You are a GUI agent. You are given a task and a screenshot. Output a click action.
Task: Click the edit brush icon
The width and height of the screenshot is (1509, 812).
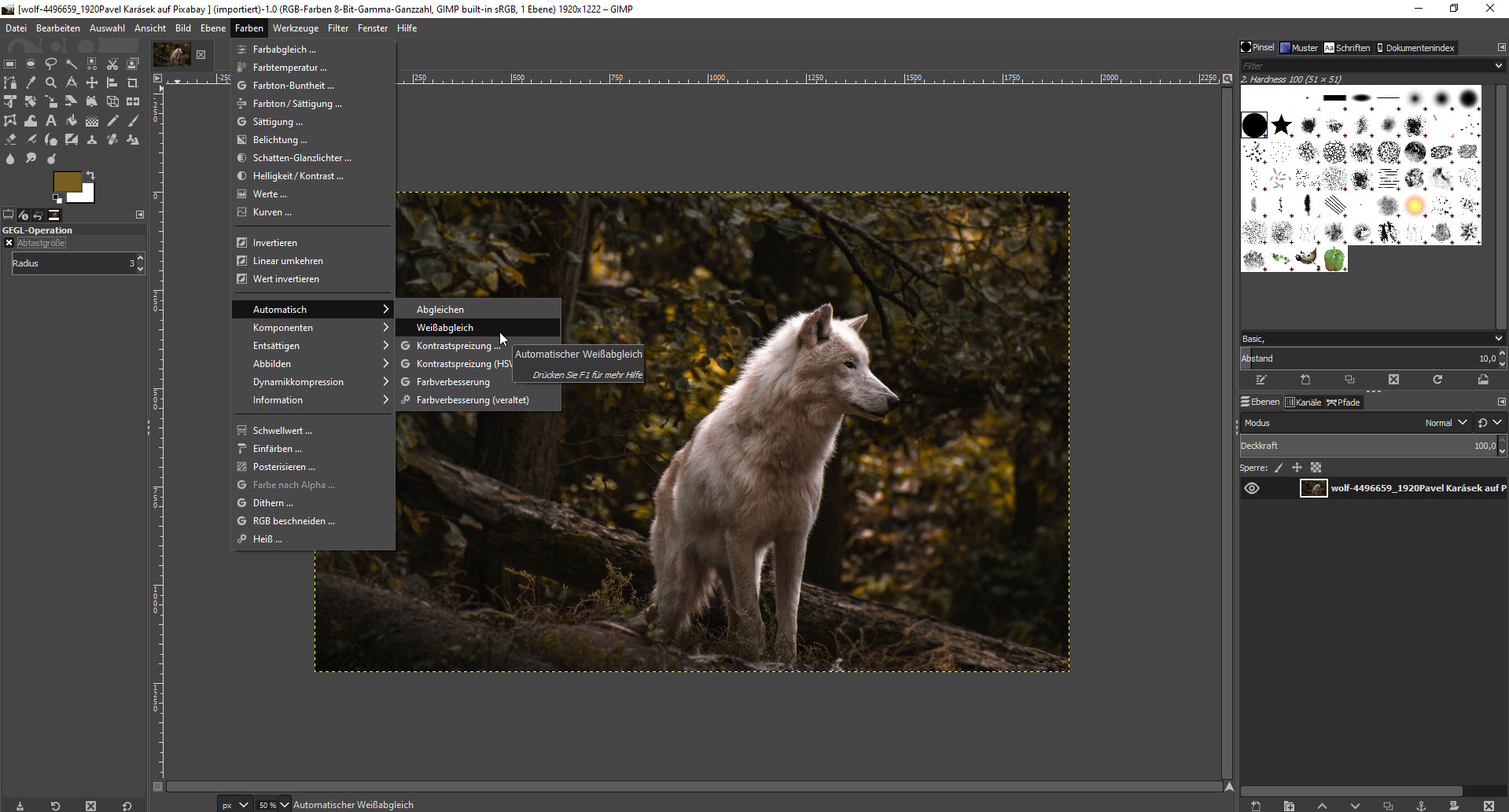click(x=1261, y=380)
